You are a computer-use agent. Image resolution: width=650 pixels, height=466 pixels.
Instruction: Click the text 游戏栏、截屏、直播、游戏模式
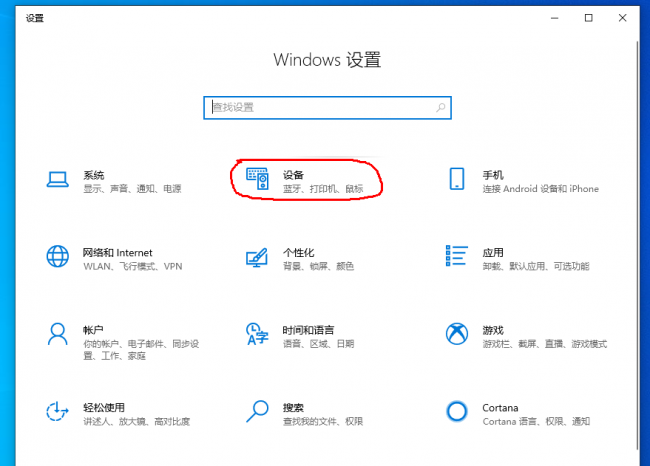(x=545, y=344)
